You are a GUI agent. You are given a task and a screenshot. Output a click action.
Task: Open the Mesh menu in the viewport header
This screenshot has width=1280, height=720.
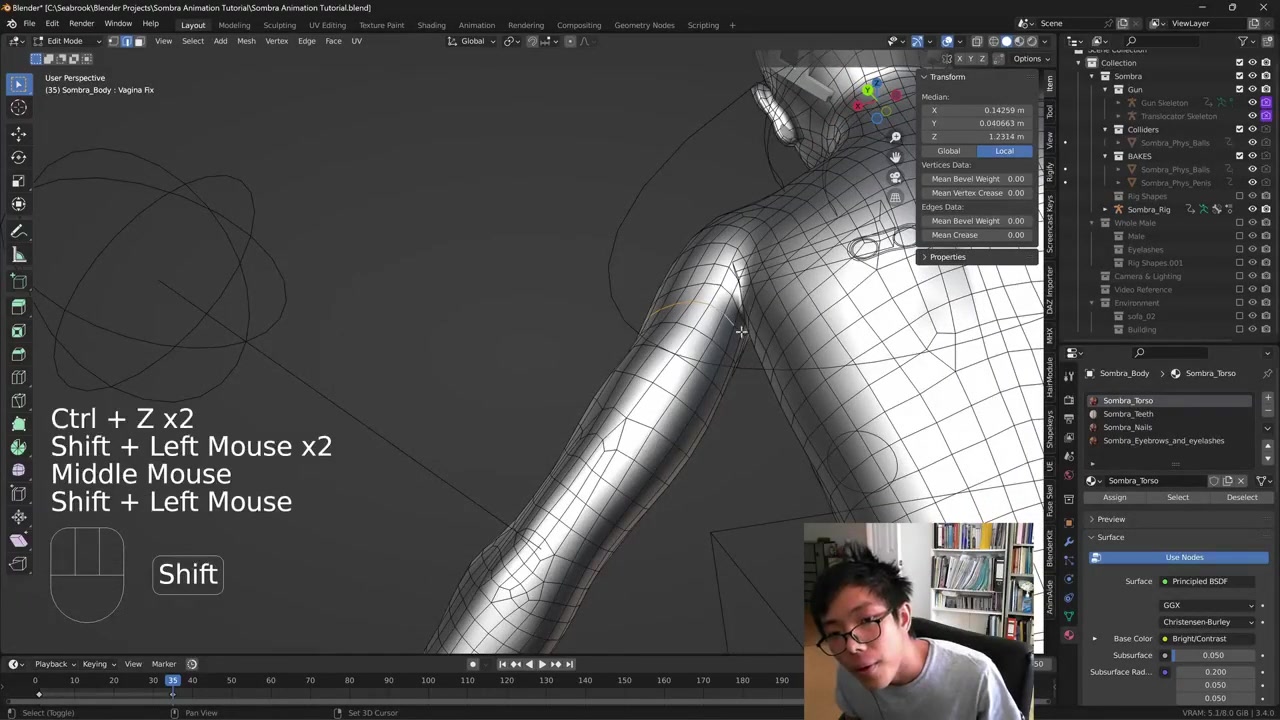pos(246,41)
